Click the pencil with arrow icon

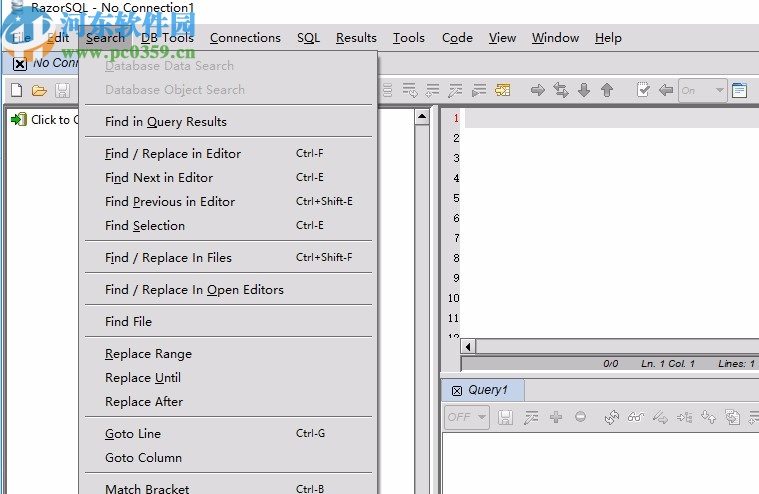coord(660,417)
